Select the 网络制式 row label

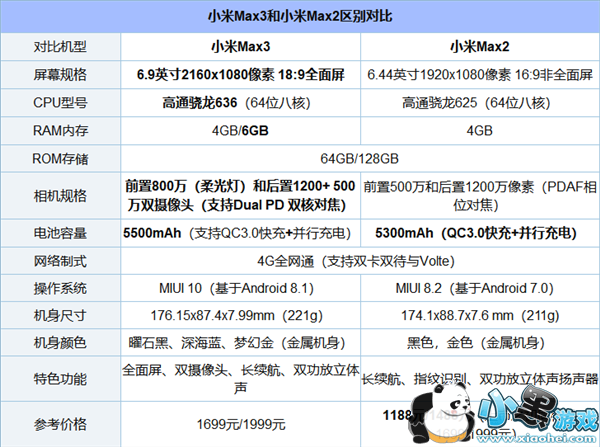coord(60,261)
